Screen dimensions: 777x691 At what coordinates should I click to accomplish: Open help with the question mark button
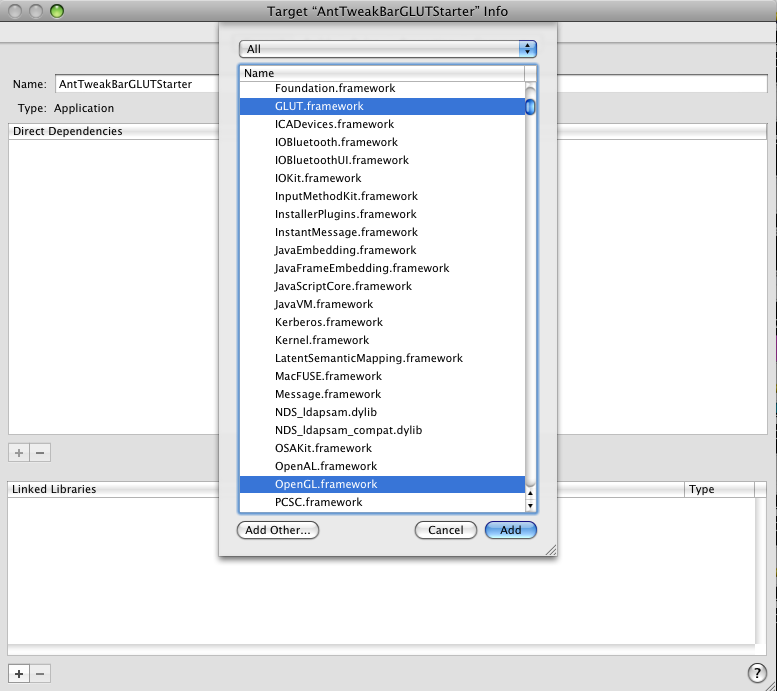[757, 673]
